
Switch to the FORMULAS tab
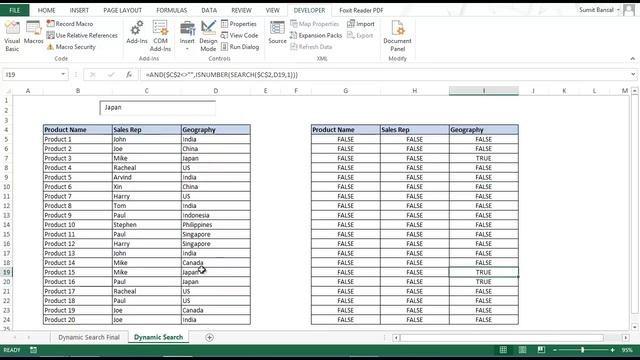click(171, 10)
